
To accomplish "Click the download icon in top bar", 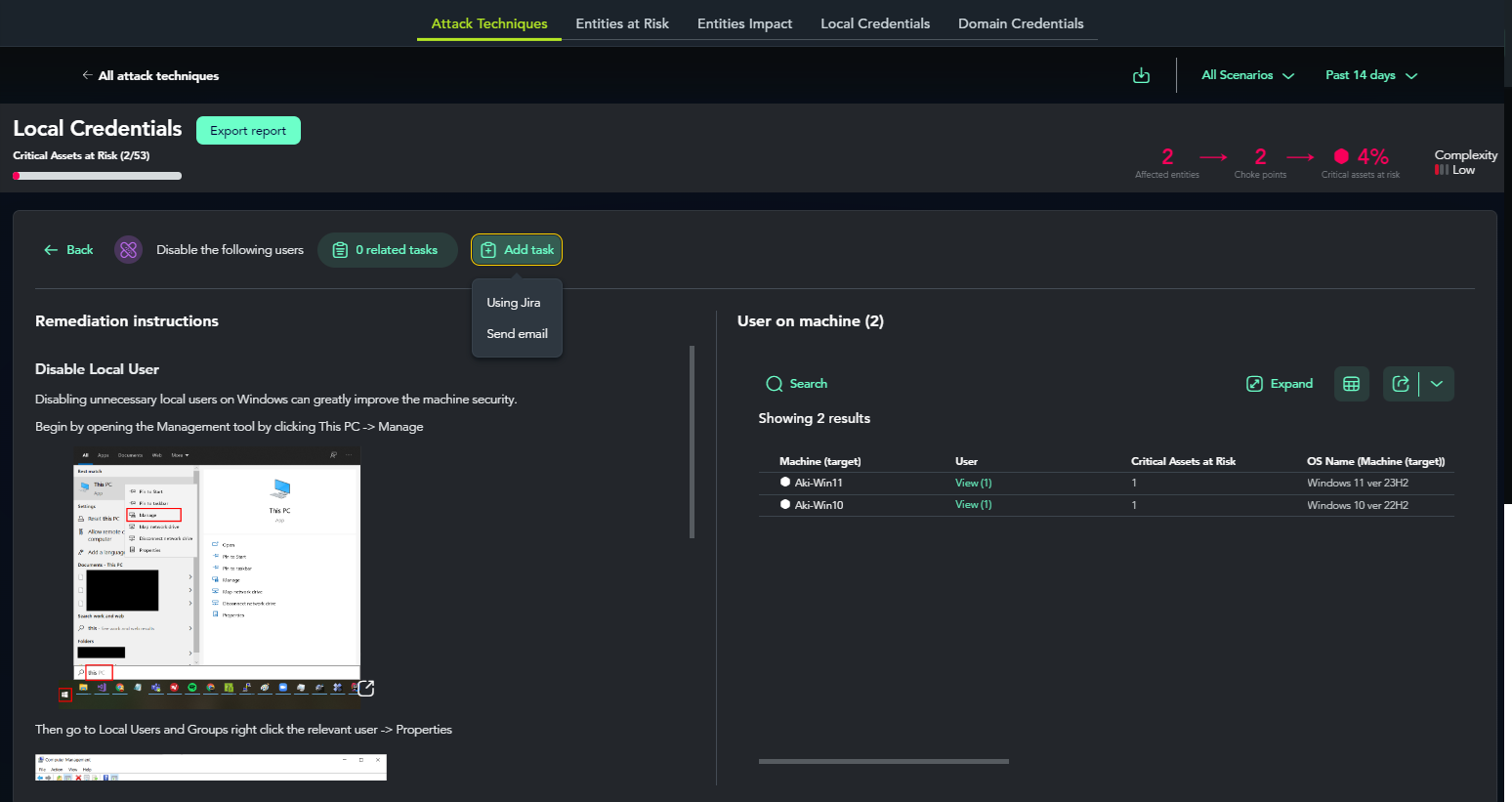I will pyautogui.click(x=1141, y=75).
